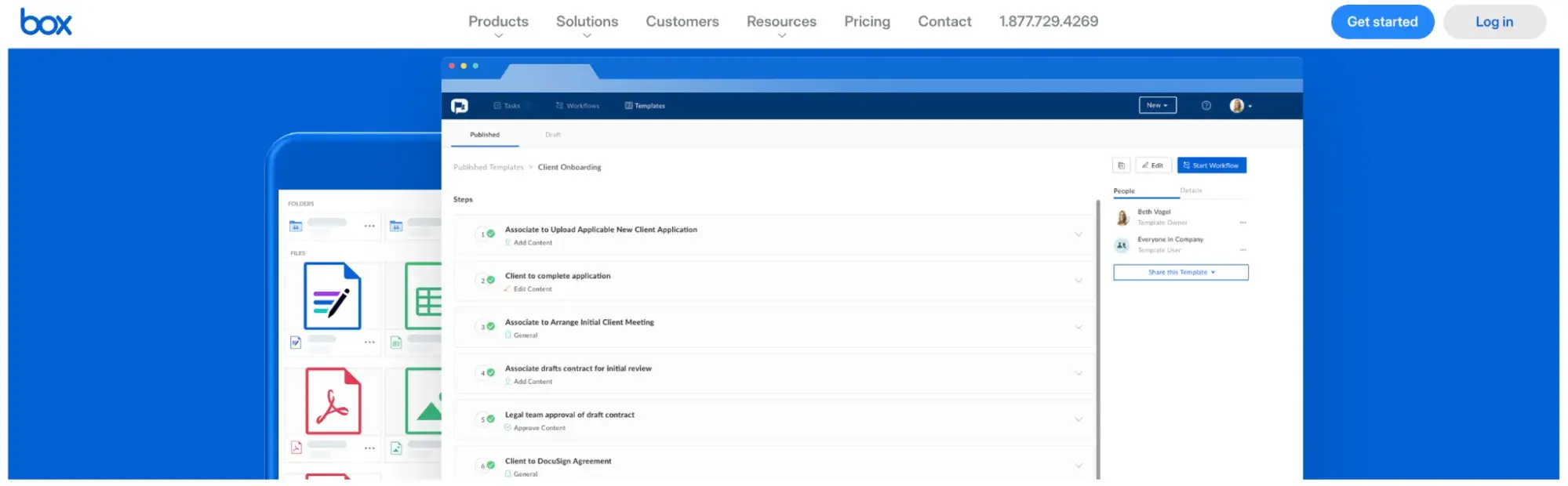This screenshot has width=1568, height=486.
Task: Expand step 4 Associate drafts contract
Action: tap(1079, 373)
